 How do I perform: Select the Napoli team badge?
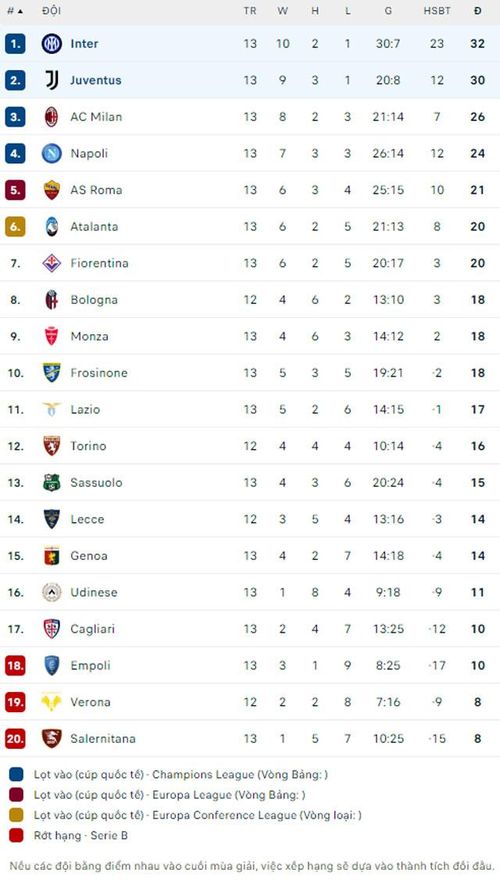click(x=52, y=153)
